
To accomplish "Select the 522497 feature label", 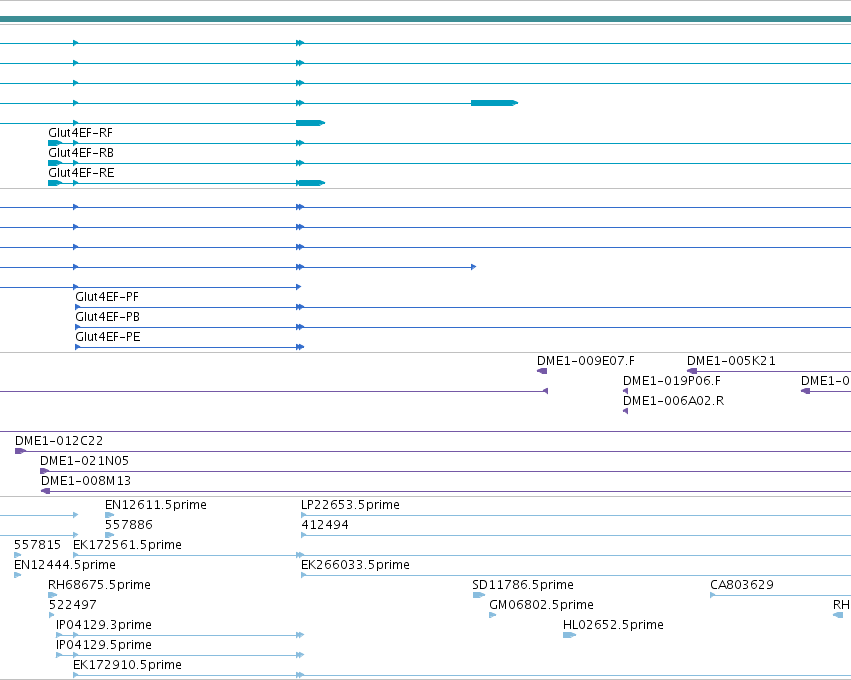I will pos(72,605).
